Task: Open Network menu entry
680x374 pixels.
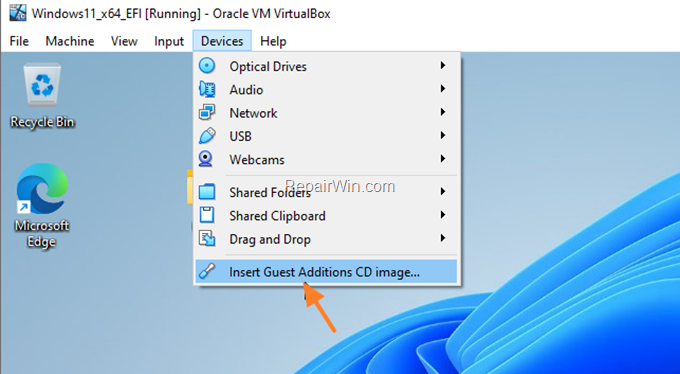Action: [326, 113]
